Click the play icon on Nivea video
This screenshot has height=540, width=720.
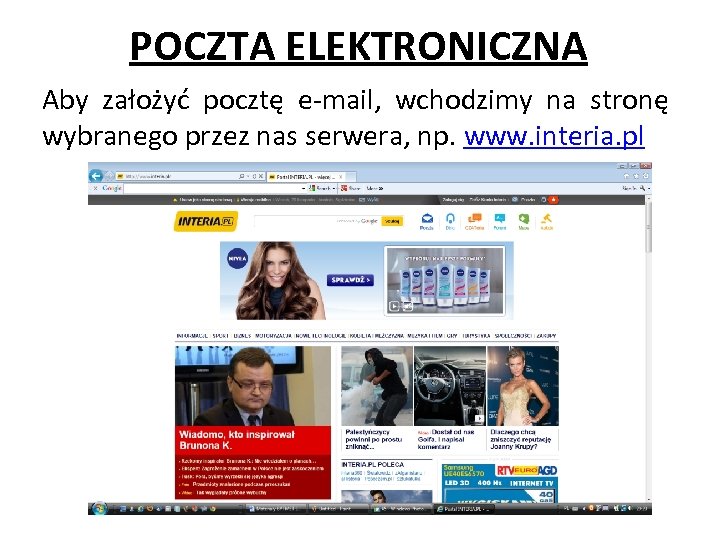394,306
